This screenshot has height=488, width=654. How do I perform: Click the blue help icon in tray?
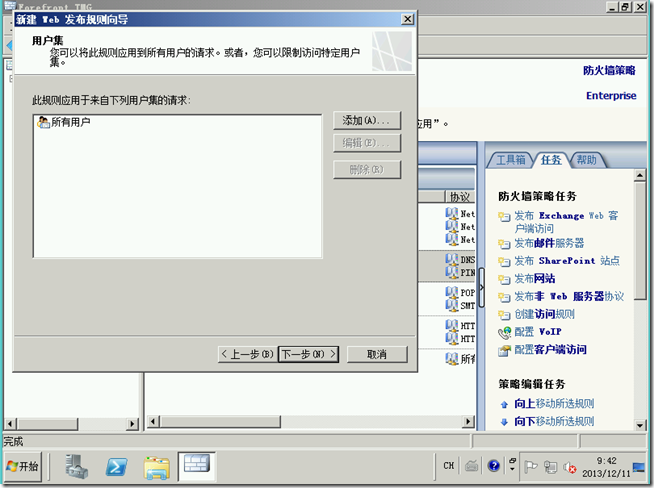[x=494, y=465]
